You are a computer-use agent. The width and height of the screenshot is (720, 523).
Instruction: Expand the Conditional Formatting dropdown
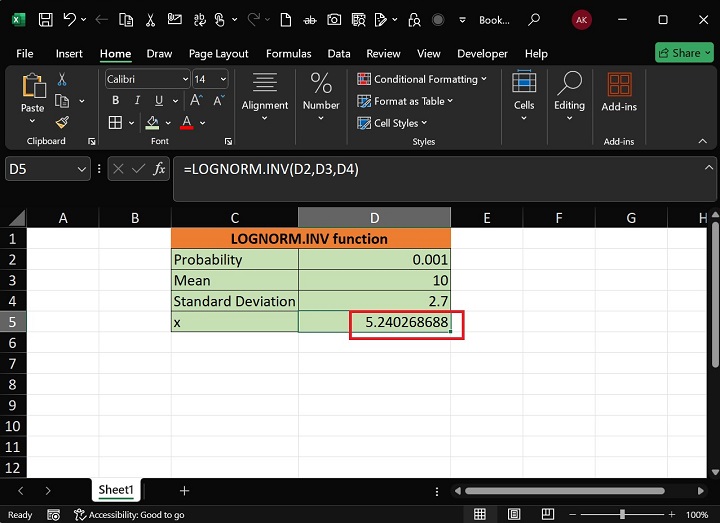click(423, 79)
